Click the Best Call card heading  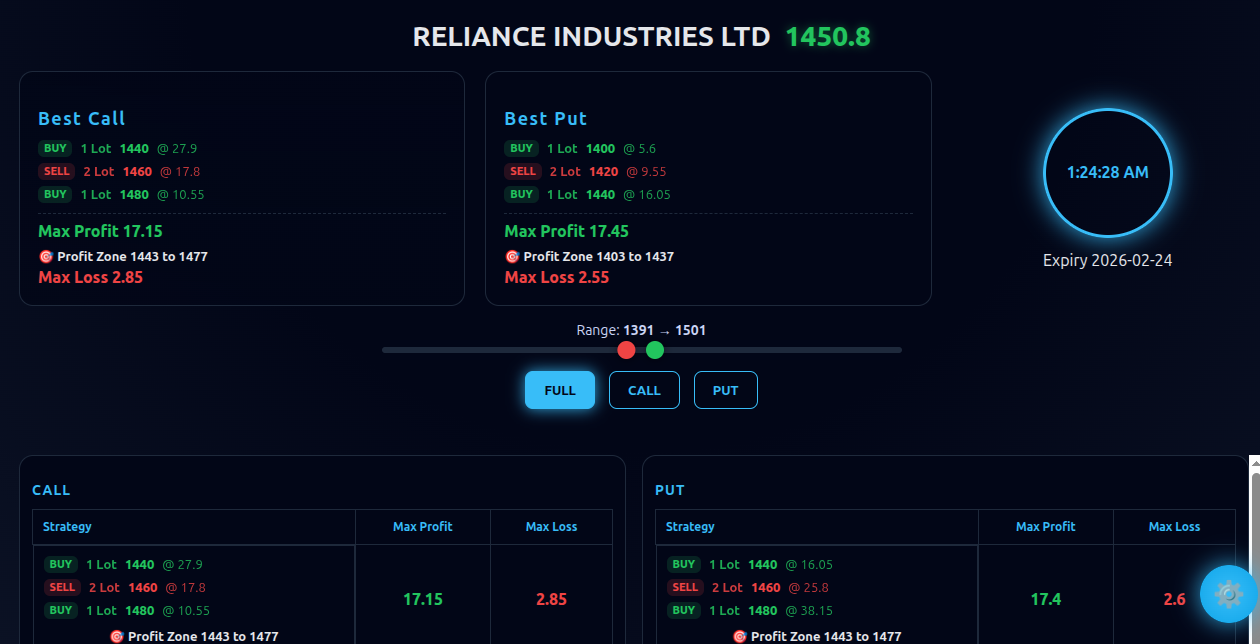point(82,118)
